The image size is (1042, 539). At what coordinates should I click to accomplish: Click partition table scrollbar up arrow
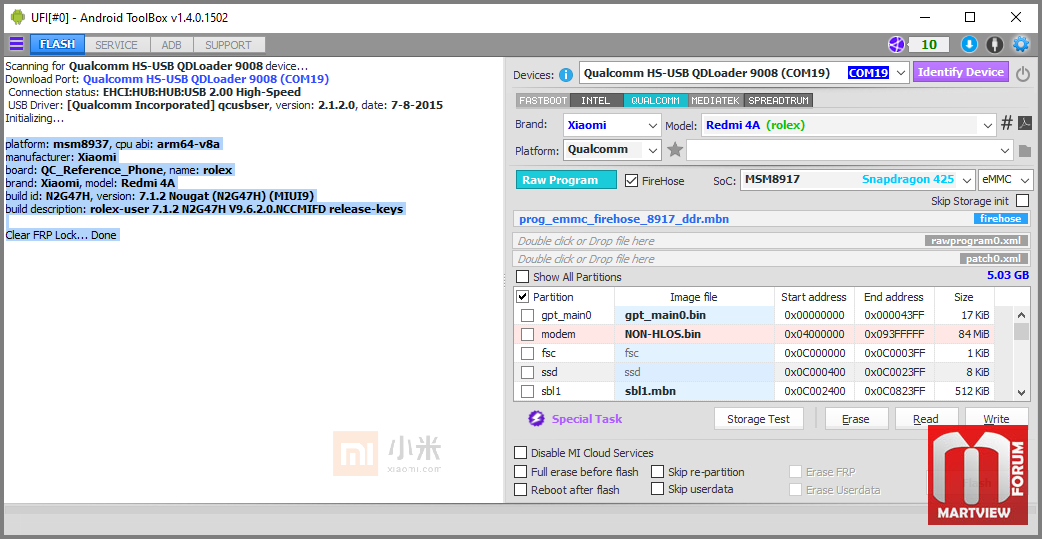click(x=1022, y=313)
